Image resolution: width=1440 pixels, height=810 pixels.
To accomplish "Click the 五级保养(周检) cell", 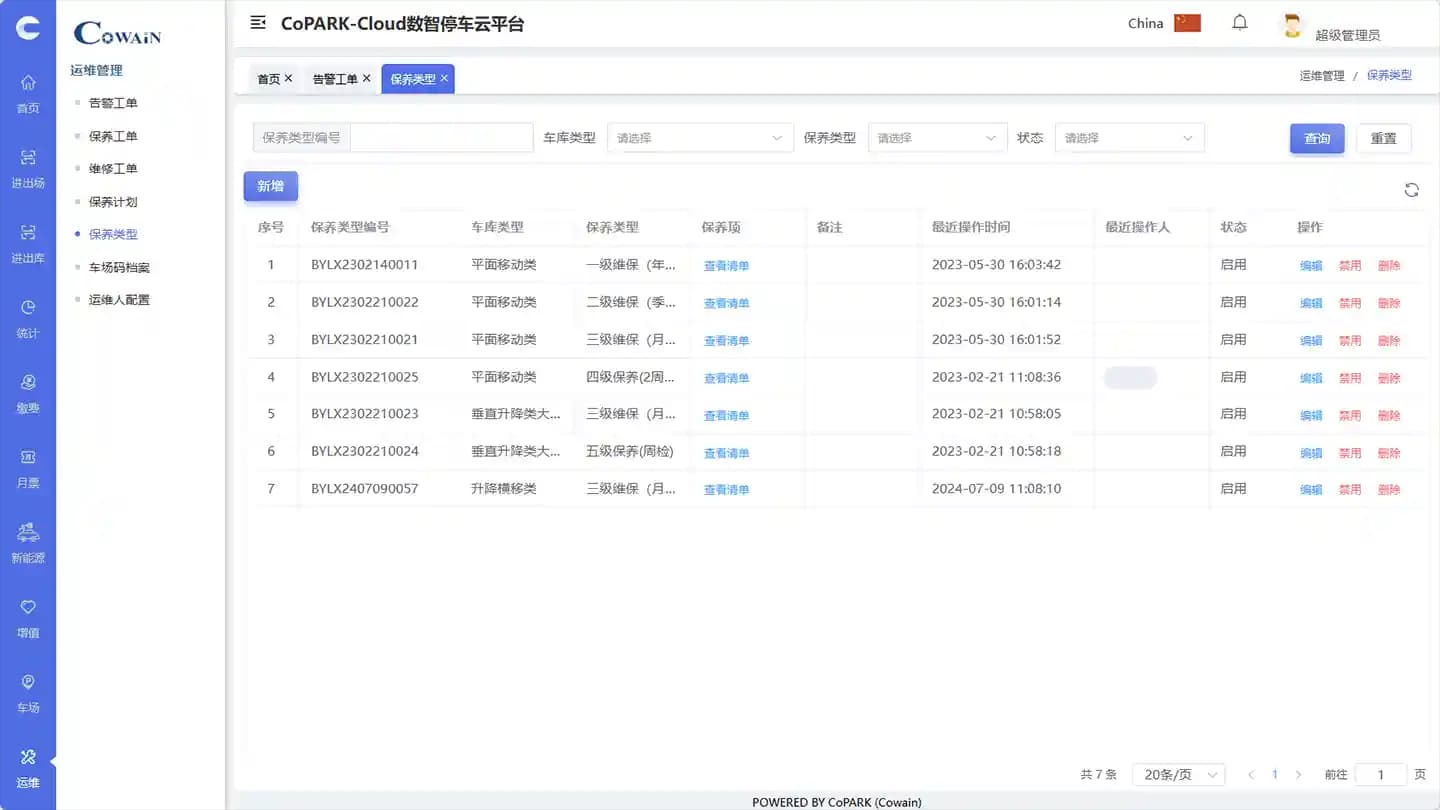I will [630, 451].
